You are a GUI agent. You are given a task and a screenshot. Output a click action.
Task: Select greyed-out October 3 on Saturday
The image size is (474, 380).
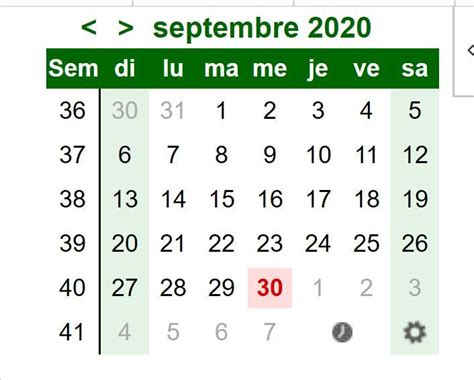(415, 288)
